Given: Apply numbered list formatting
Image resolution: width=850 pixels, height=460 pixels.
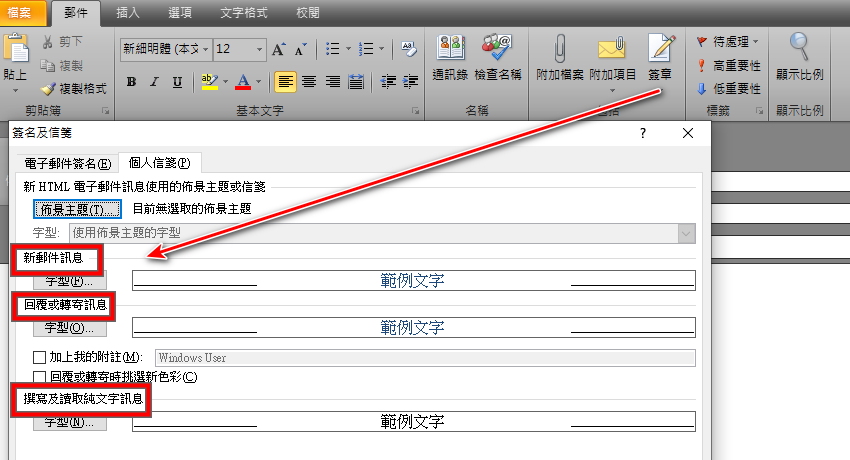Looking at the screenshot, I should (366, 49).
